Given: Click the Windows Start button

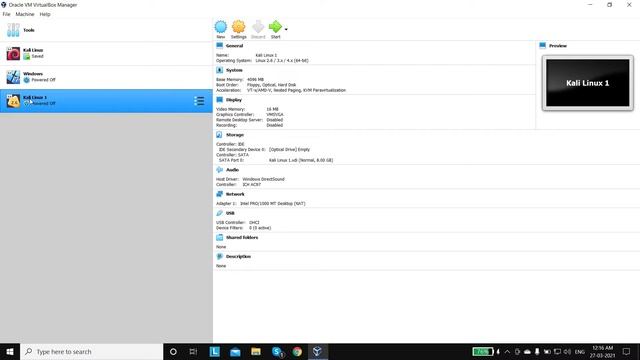Looking at the screenshot, I should (10, 351).
